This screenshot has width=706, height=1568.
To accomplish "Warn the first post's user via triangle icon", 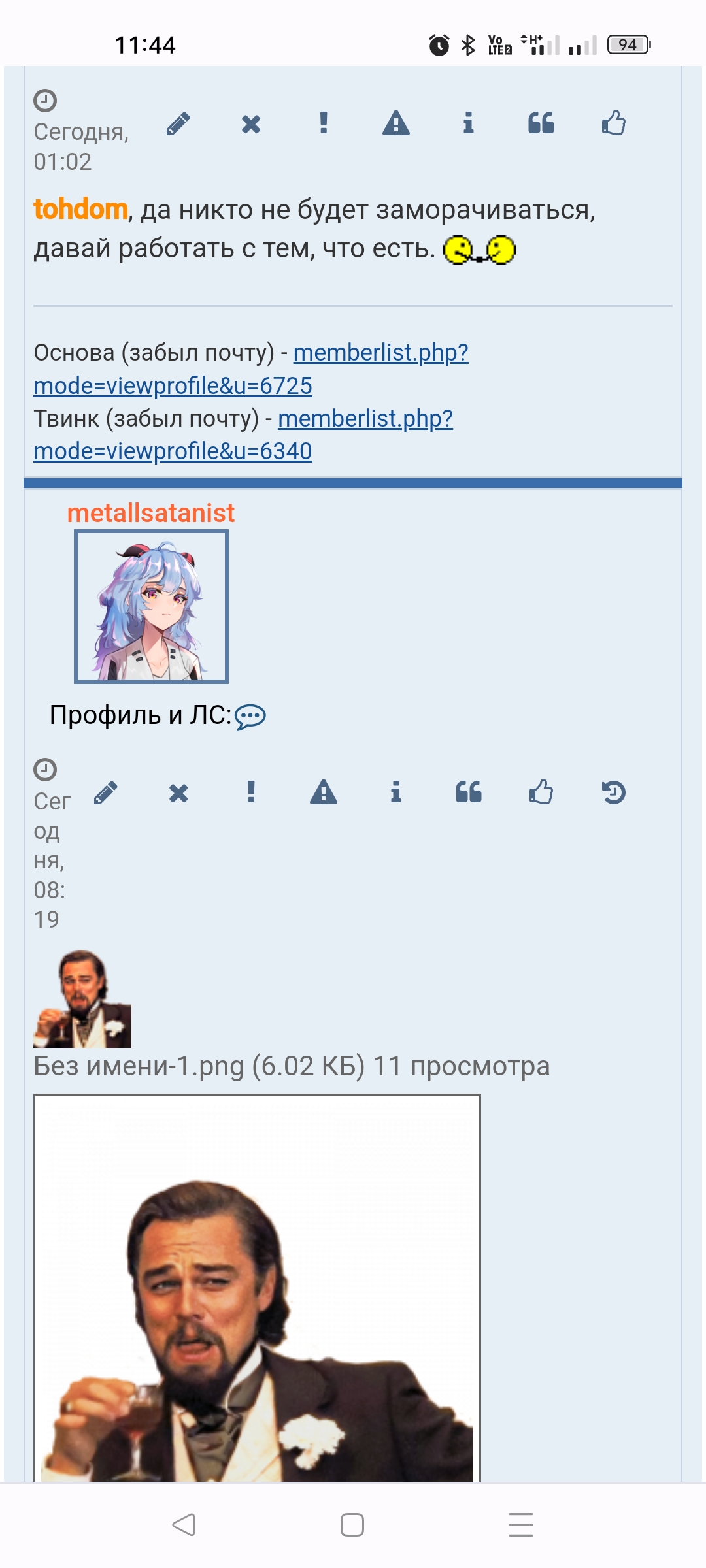I will point(396,123).
